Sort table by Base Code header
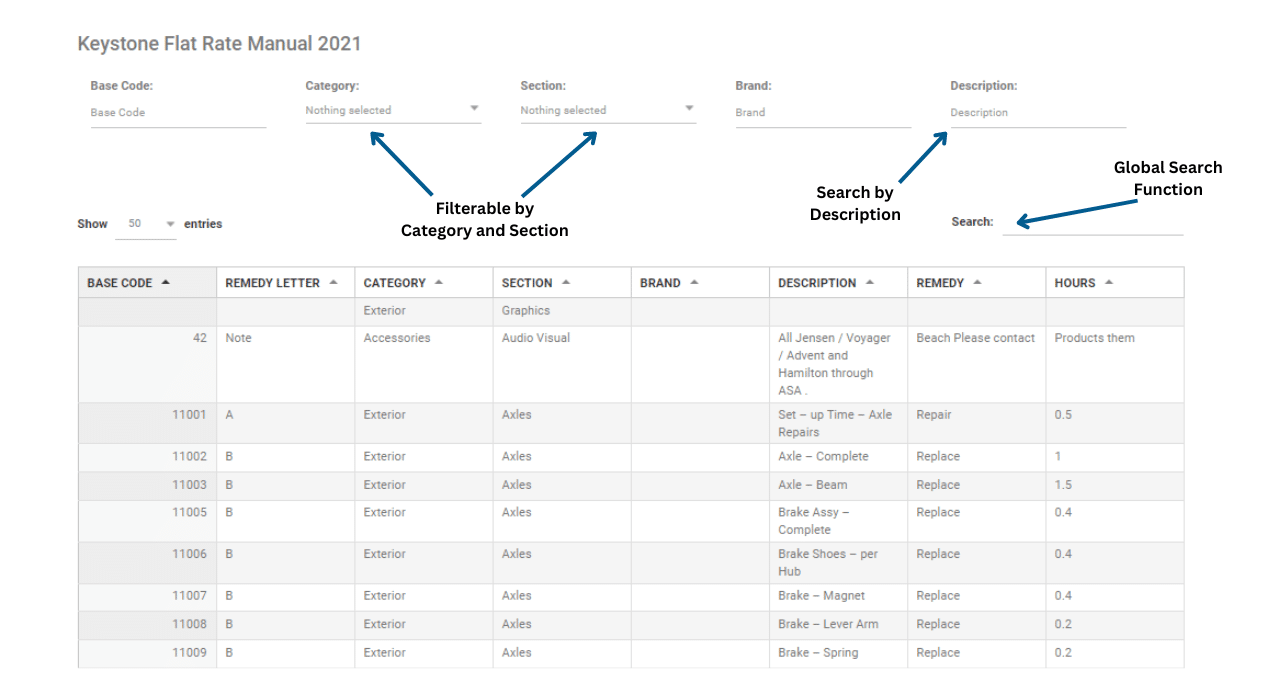The width and height of the screenshot is (1267, 692). click(147, 283)
